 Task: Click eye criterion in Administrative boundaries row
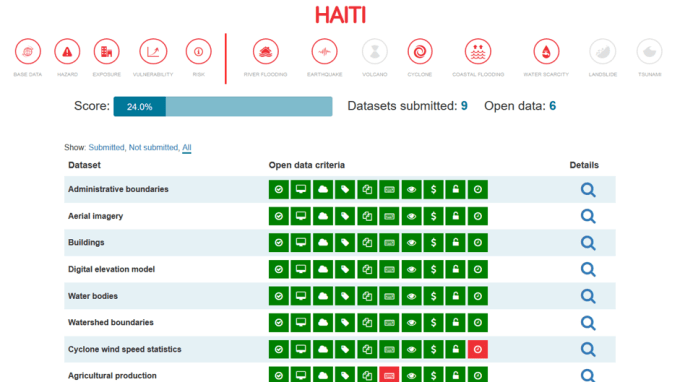(x=411, y=189)
